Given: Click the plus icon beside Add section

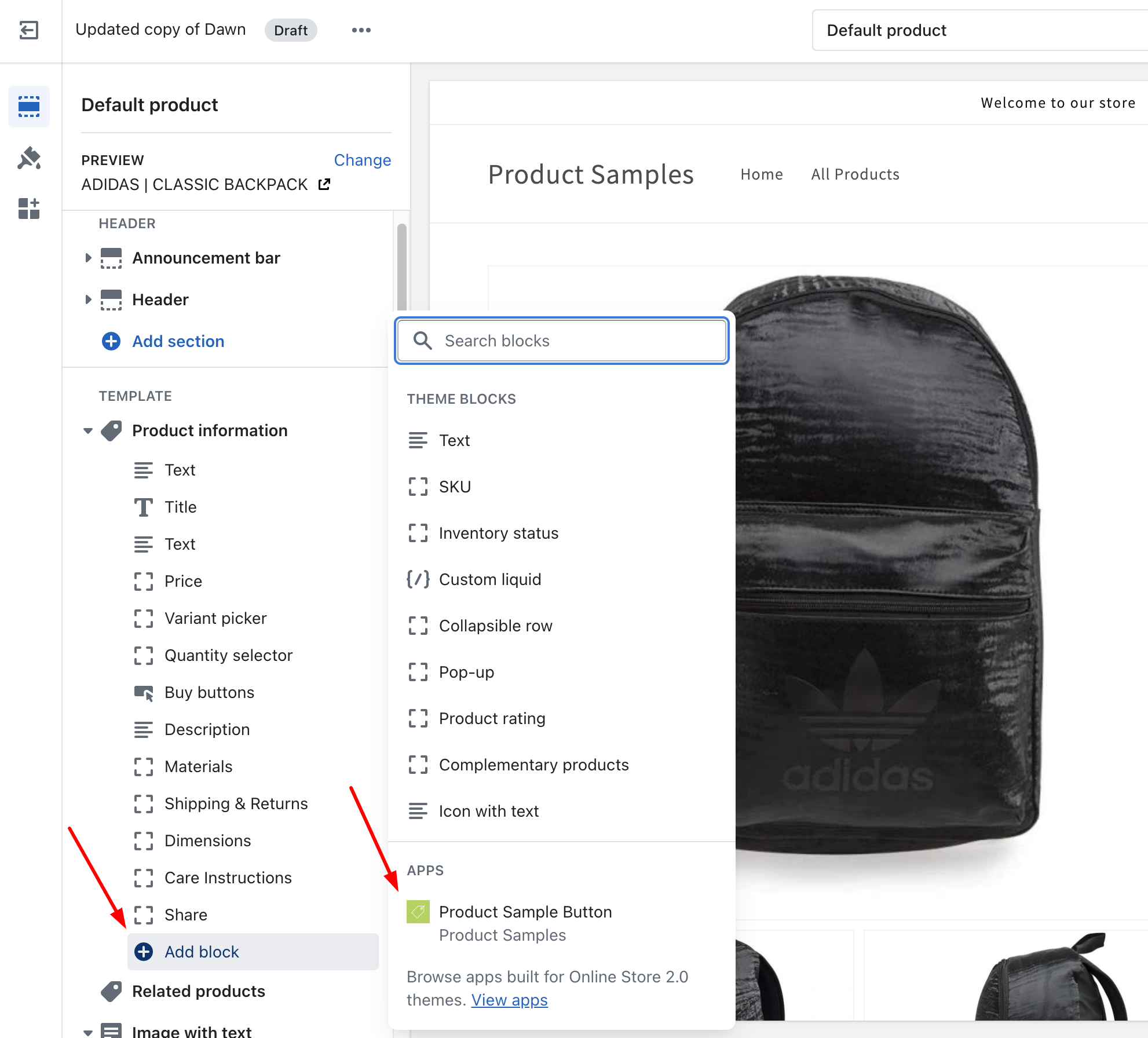Looking at the screenshot, I should click(111, 341).
